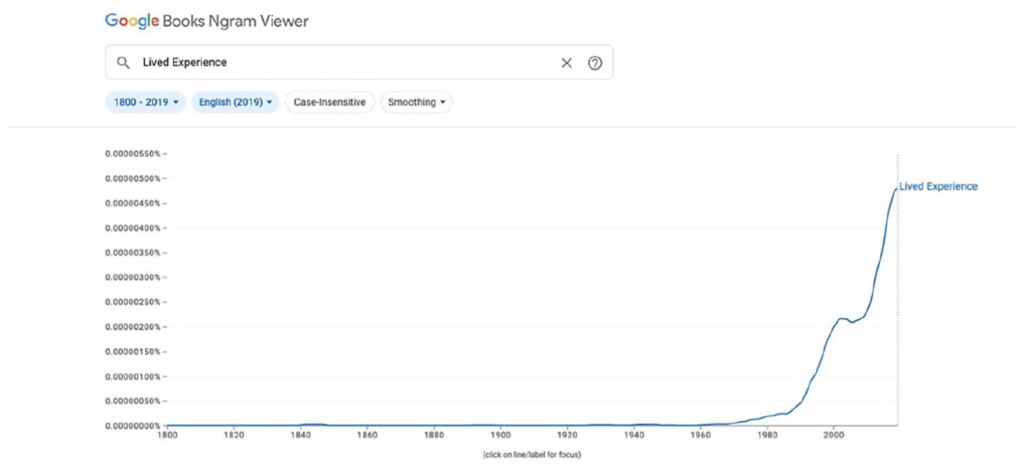Screen dimensions: 1024x464
Task: Click the blue ngram line near 2000
Action: pyautogui.click(x=834, y=325)
